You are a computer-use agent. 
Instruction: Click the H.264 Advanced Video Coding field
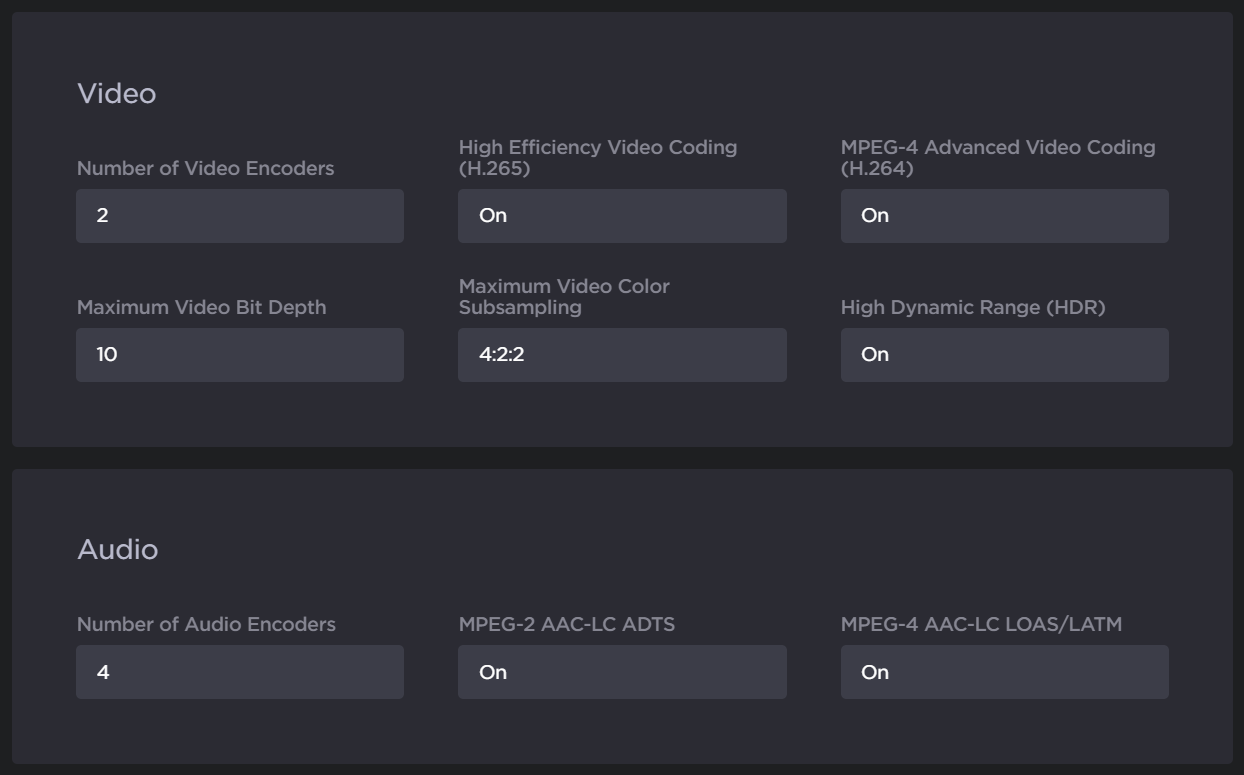click(x=1004, y=216)
